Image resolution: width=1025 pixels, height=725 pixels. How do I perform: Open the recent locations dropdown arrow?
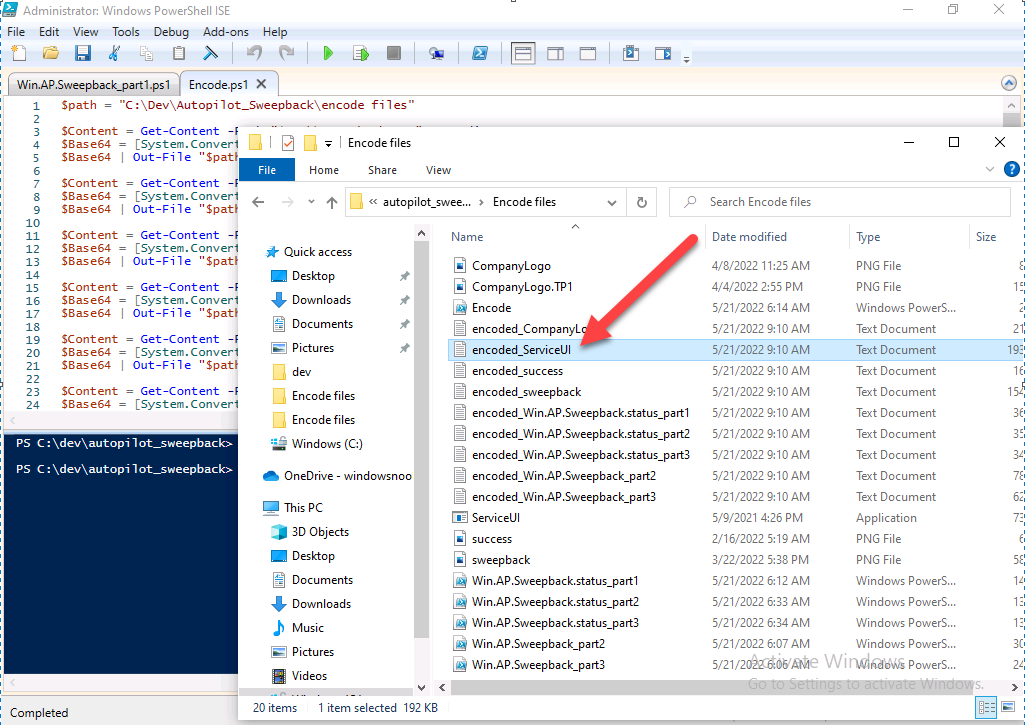[x=310, y=202]
